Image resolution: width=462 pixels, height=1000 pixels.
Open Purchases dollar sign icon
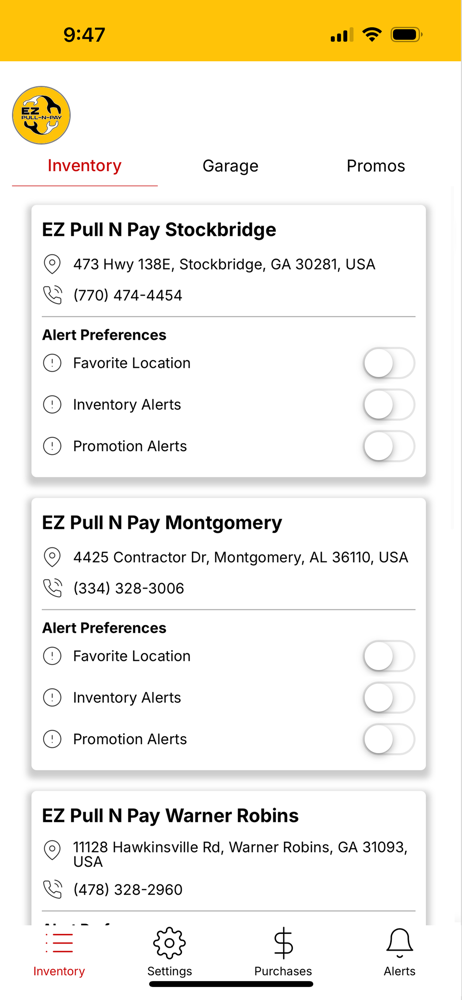(x=283, y=943)
